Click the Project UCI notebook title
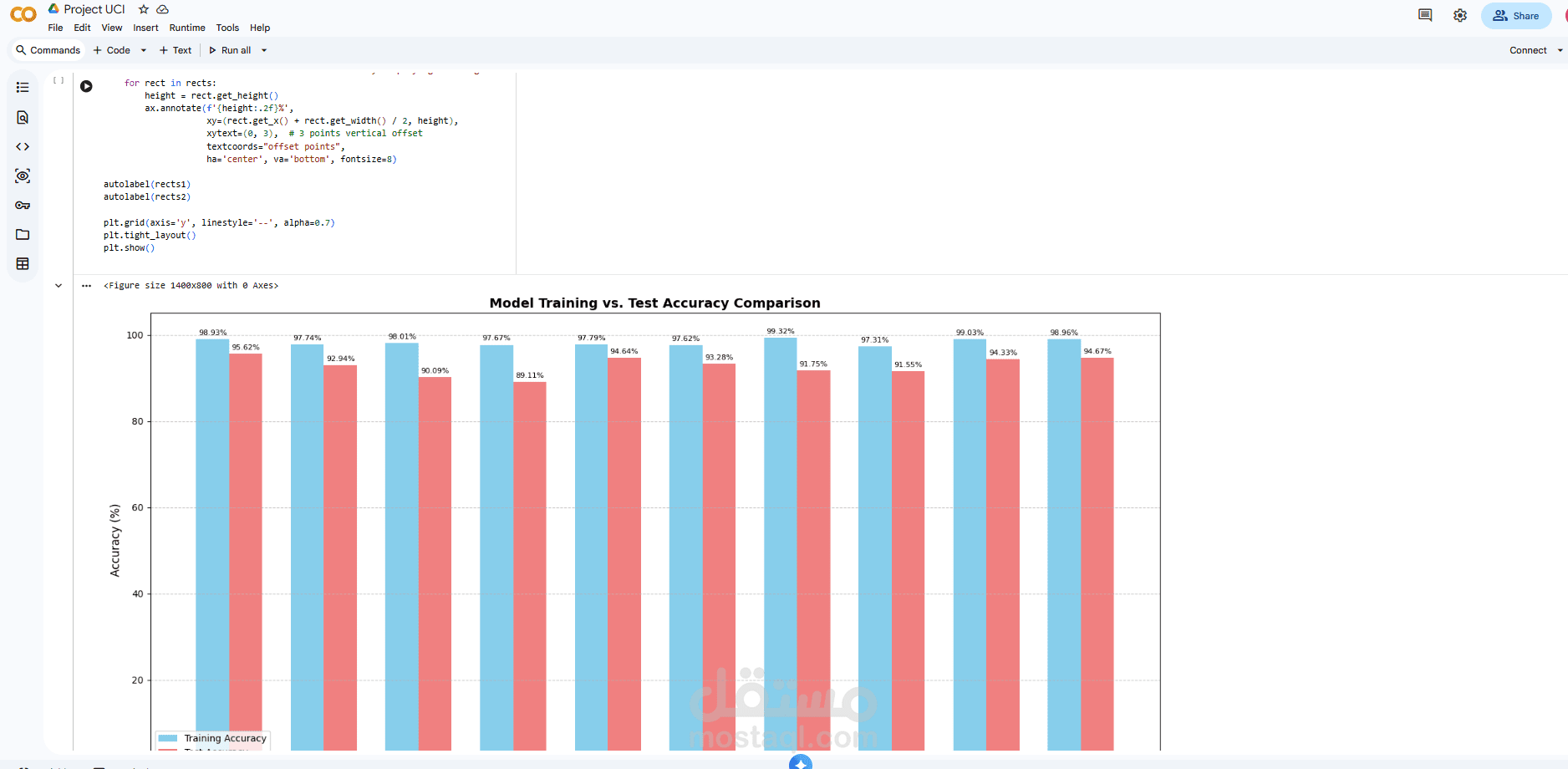The image size is (1568, 769). (x=94, y=9)
